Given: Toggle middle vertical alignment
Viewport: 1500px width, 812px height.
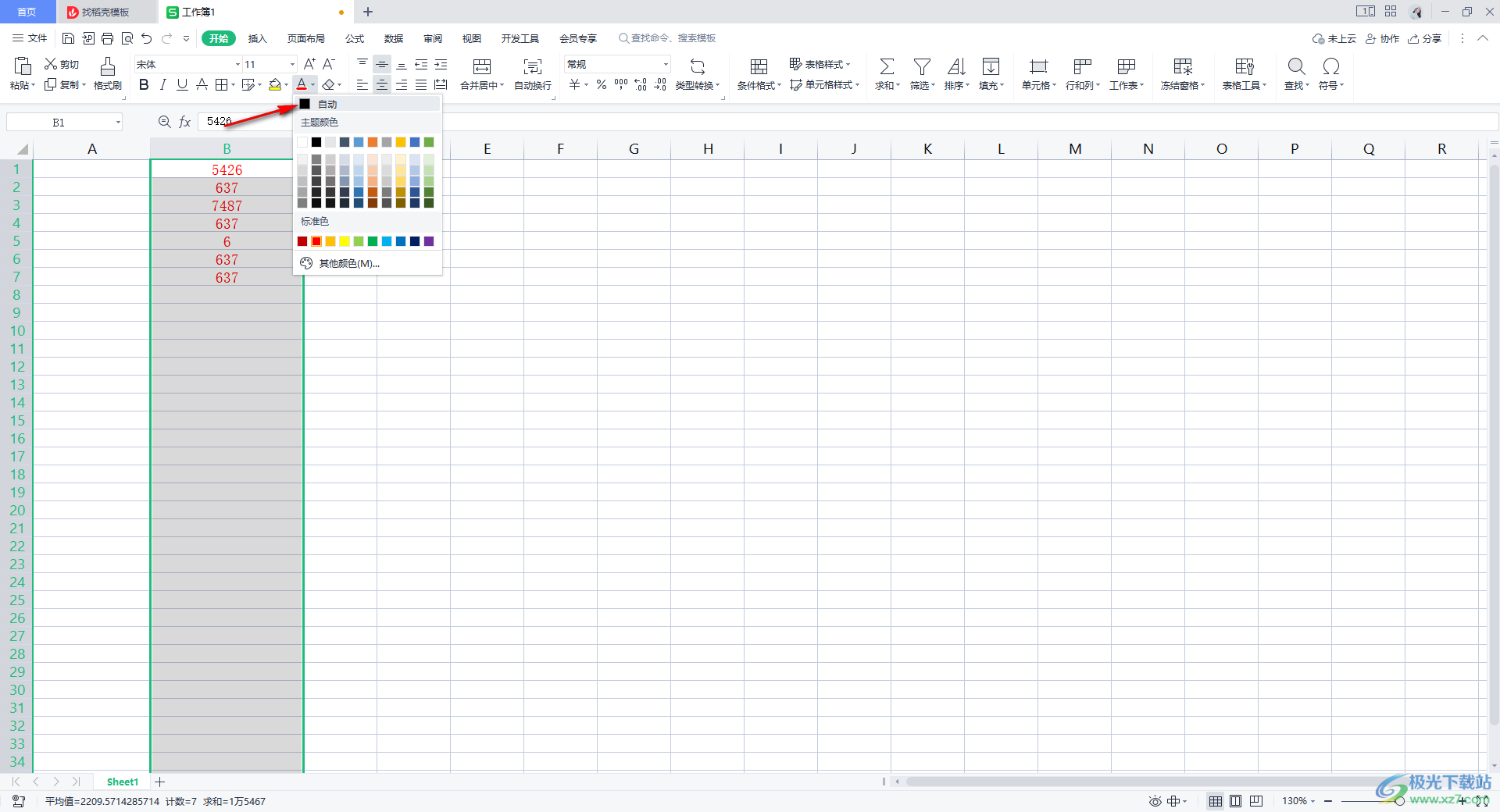Looking at the screenshot, I should point(382,64).
